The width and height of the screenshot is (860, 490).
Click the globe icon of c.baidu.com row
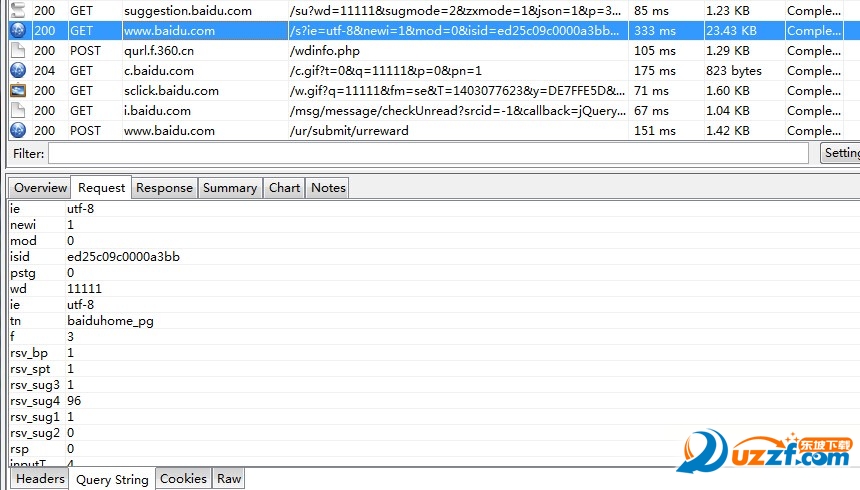(18, 70)
